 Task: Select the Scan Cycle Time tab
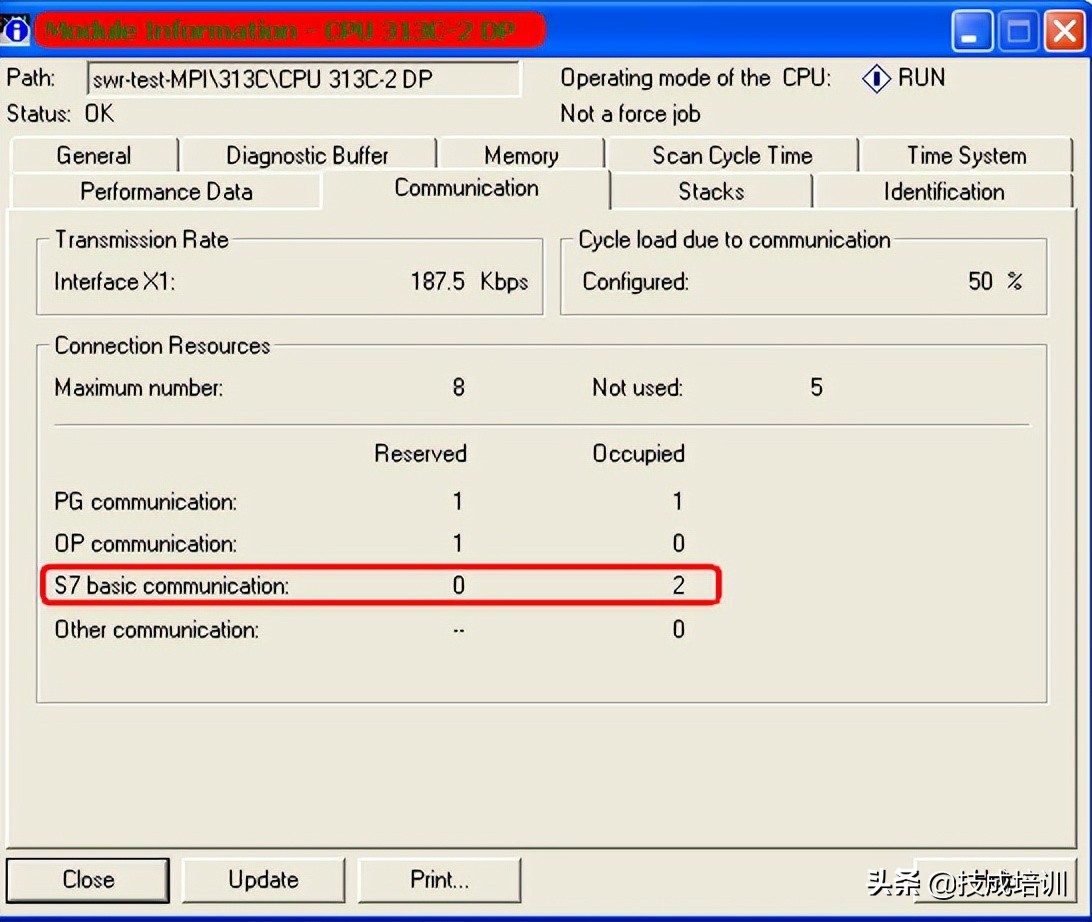click(732, 155)
